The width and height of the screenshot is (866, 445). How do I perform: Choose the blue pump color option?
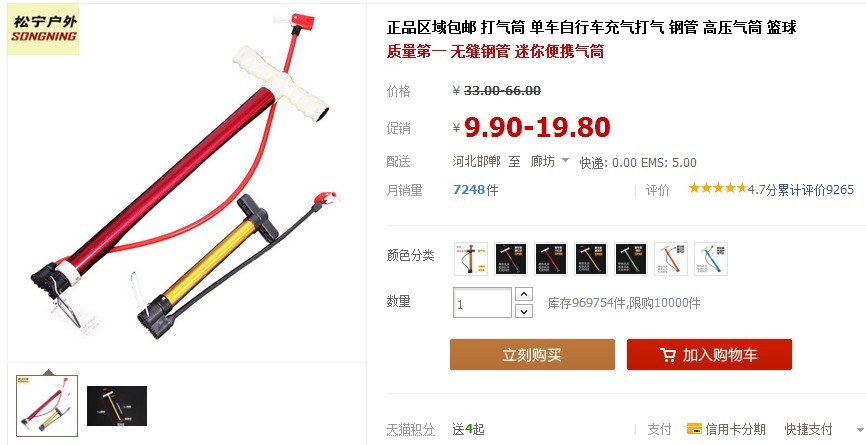[x=711, y=258]
